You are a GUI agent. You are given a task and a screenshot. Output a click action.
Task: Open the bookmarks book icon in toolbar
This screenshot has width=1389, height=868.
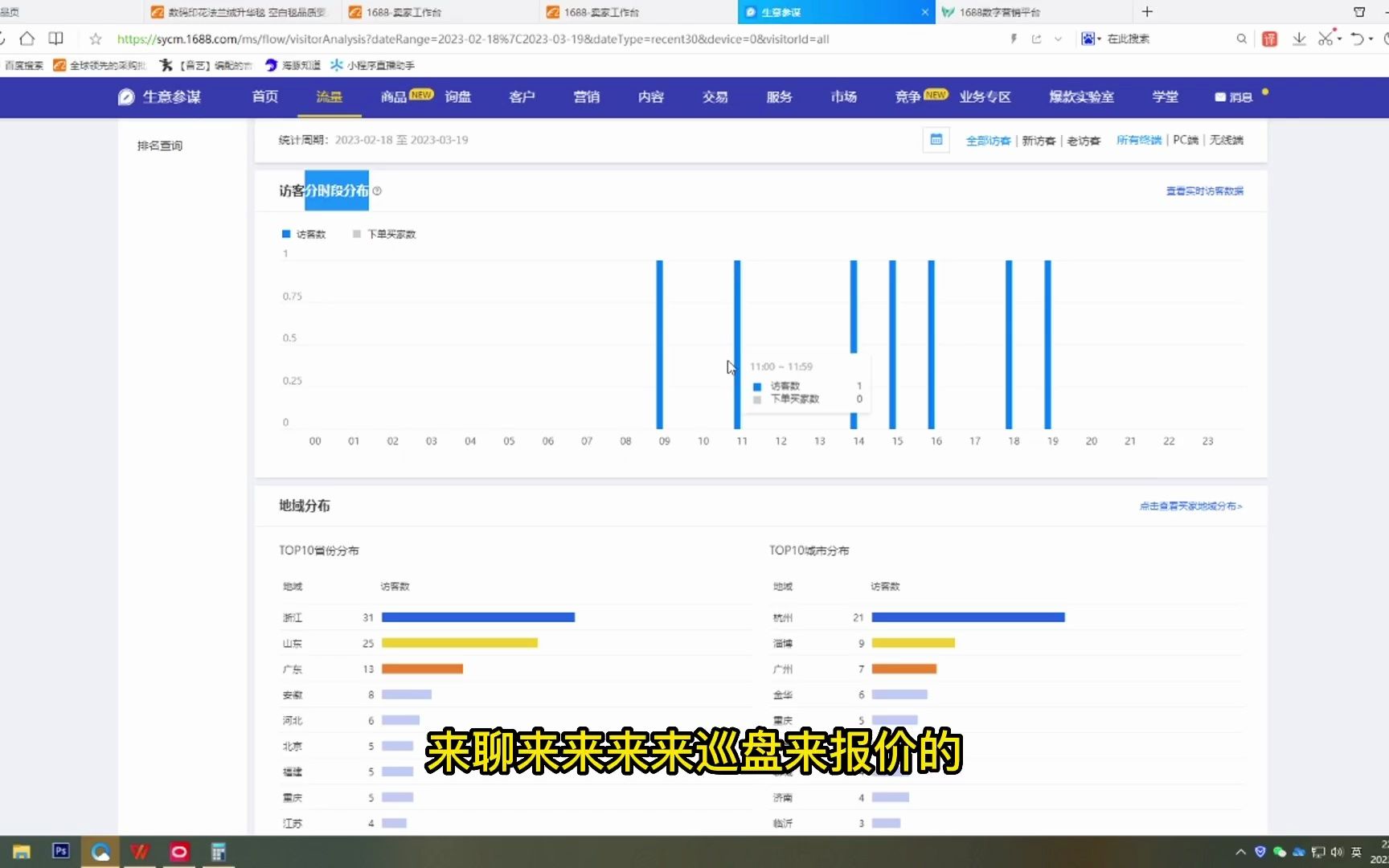point(55,39)
